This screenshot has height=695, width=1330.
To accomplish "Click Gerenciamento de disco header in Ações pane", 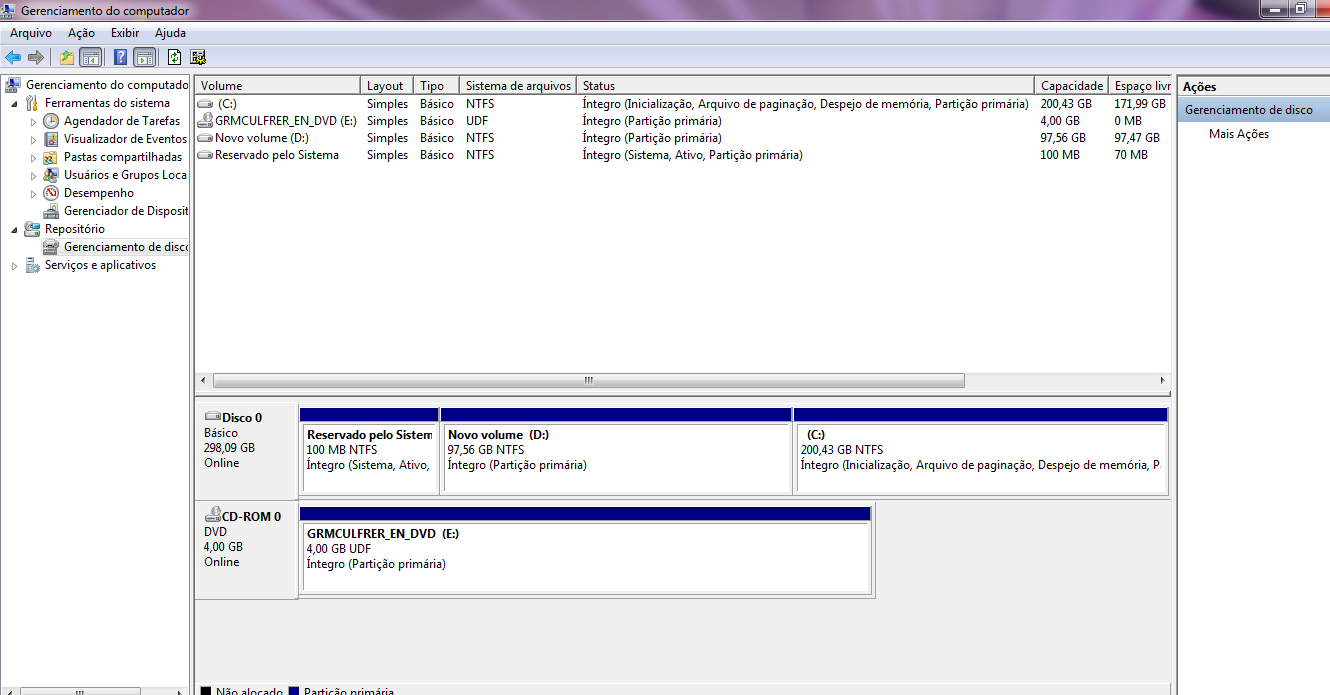I will pos(1253,110).
